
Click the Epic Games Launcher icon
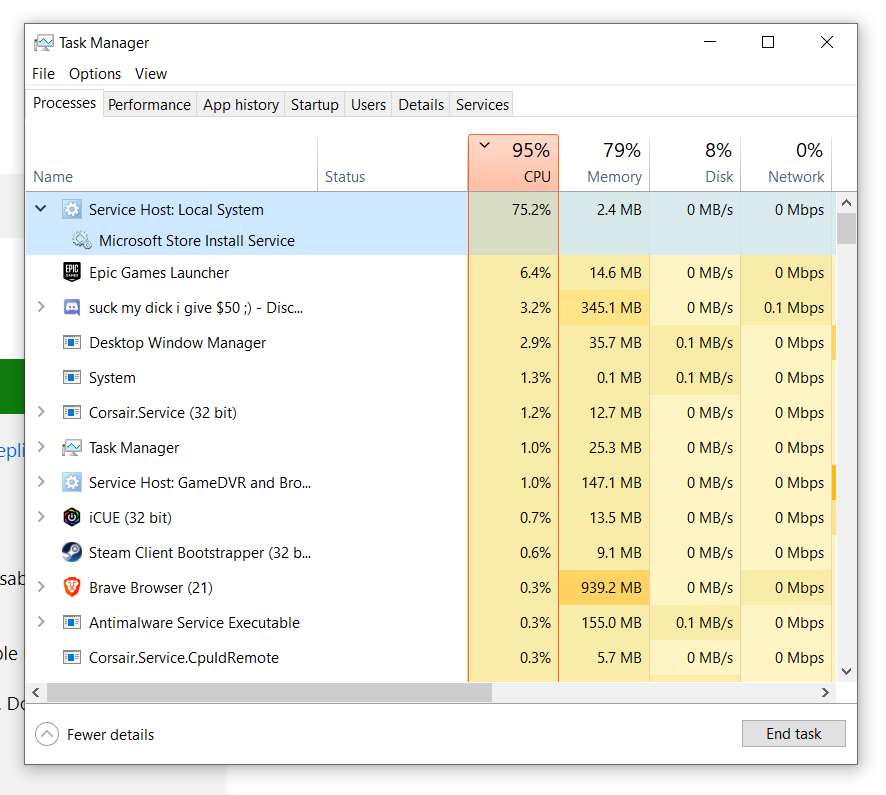(x=72, y=272)
